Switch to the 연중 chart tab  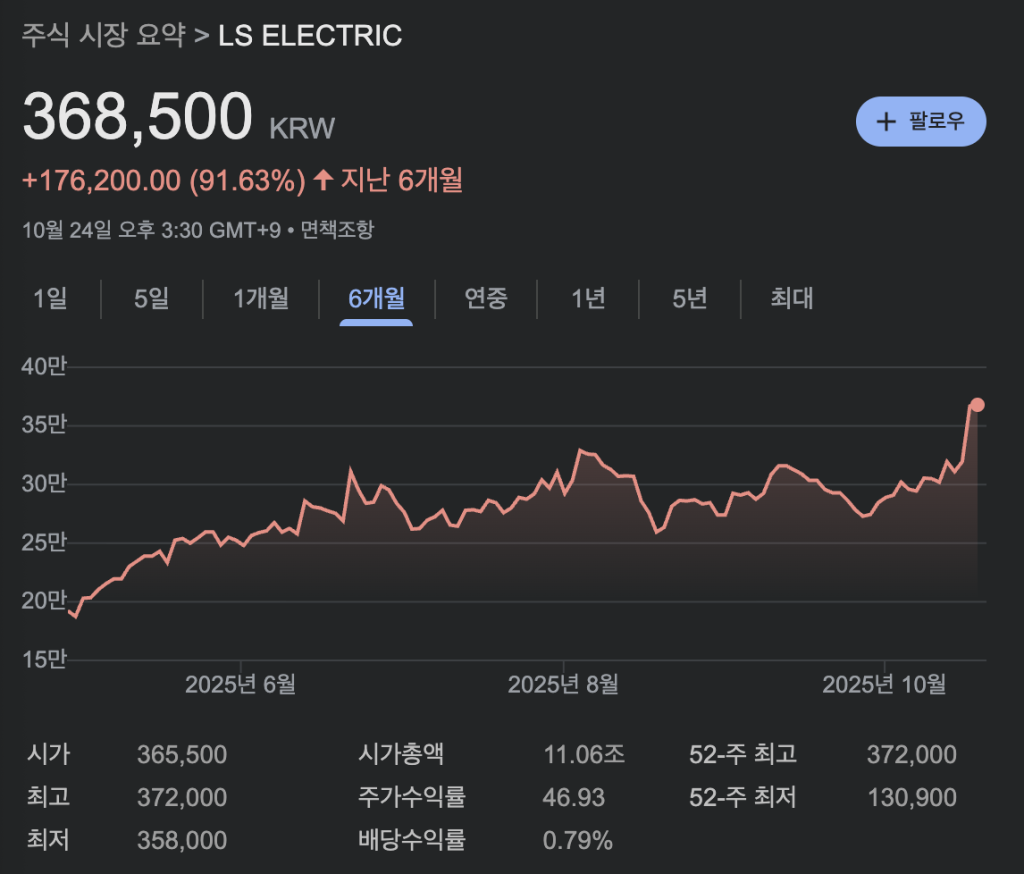[486, 298]
